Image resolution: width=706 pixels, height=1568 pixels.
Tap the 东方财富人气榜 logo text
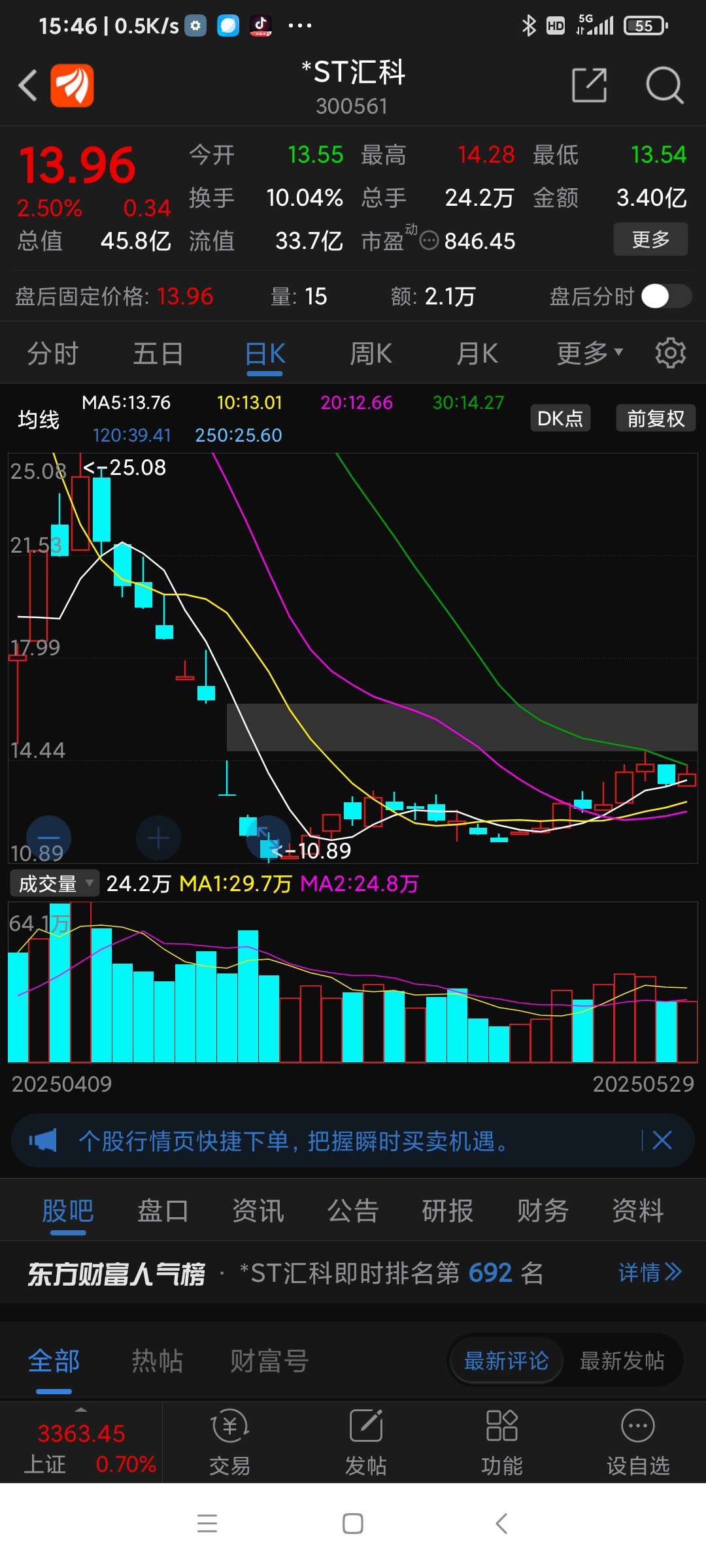116,1273
